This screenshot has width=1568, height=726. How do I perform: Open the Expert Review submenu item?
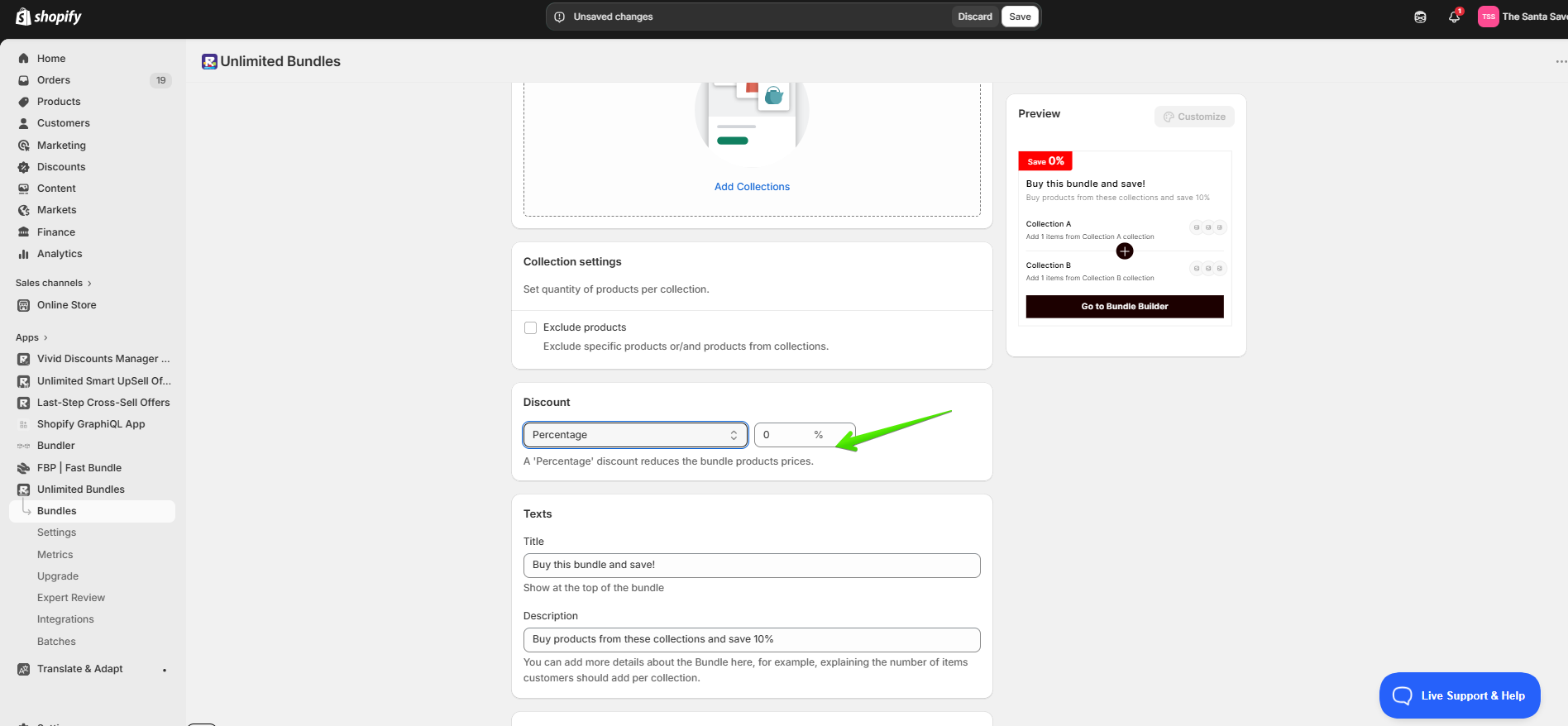pyautogui.click(x=71, y=598)
